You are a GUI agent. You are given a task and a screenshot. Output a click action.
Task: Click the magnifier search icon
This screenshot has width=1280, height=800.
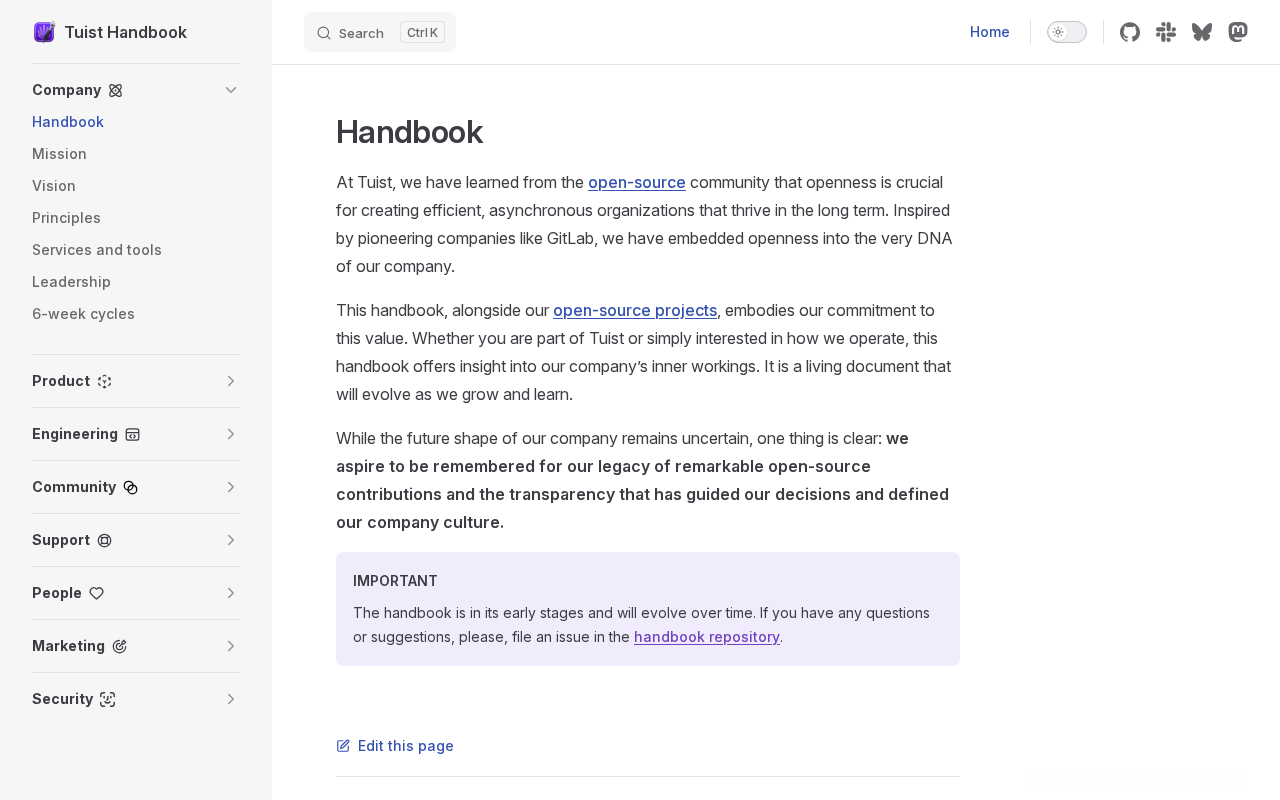point(324,33)
